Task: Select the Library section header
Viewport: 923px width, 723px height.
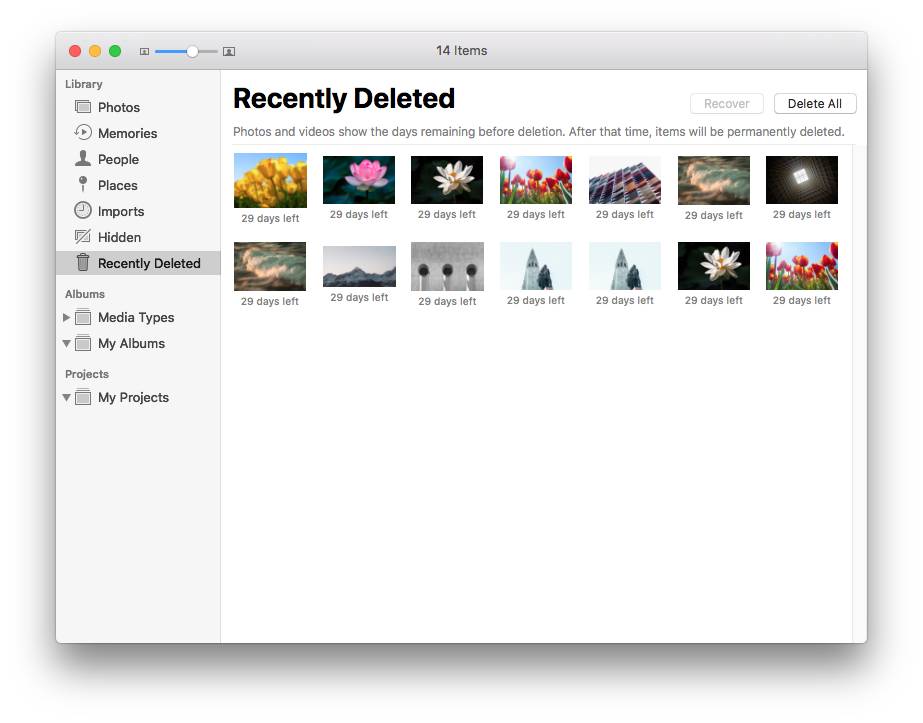Action: coord(83,84)
